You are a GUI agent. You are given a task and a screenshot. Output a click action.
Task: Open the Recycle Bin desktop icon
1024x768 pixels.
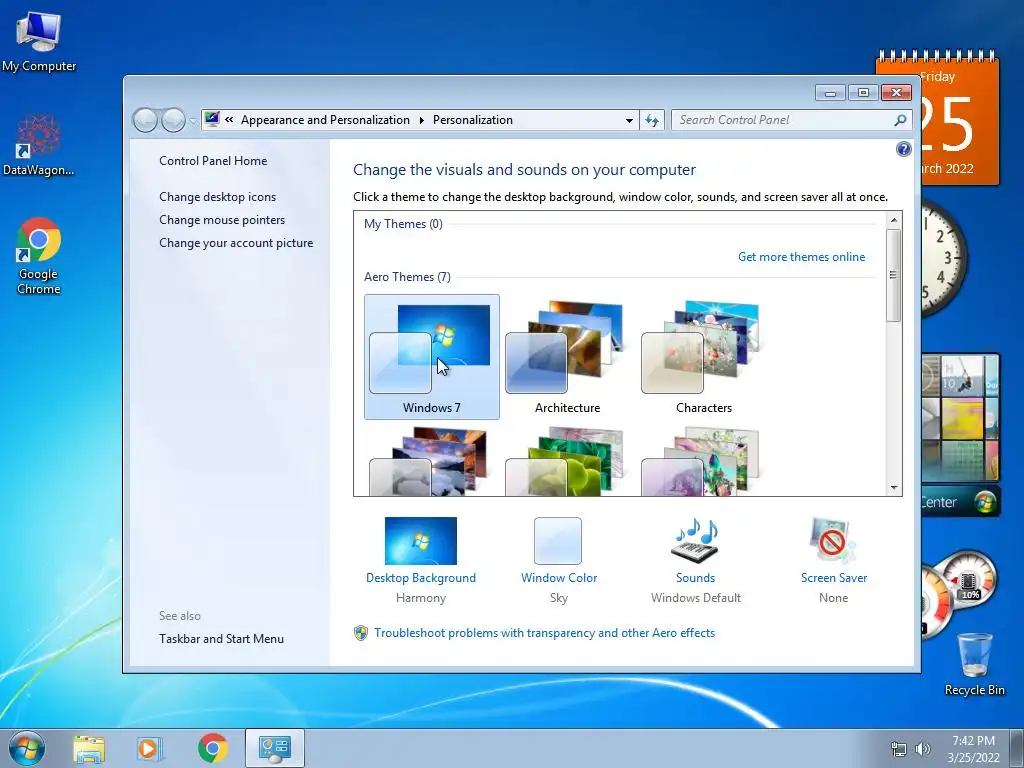click(x=974, y=664)
